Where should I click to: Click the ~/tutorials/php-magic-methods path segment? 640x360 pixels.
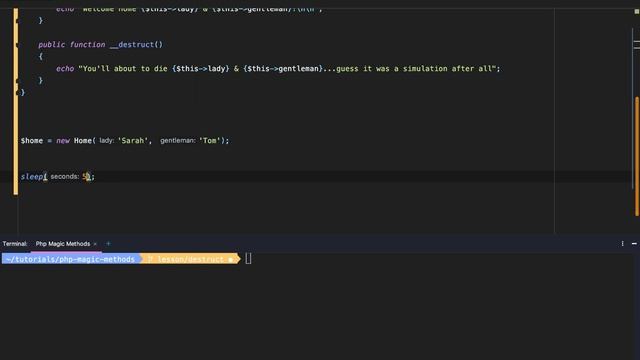coord(70,259)
